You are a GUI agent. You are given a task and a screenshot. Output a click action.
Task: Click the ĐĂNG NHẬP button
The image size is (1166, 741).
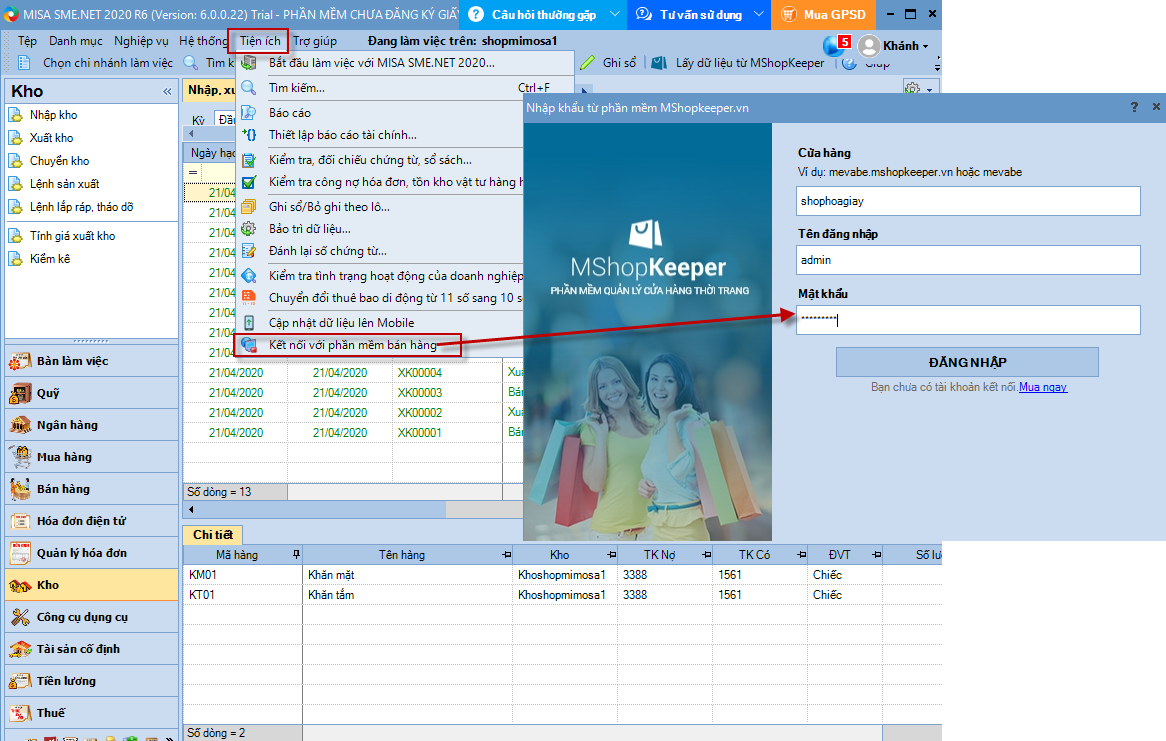[x=967, y=362]
